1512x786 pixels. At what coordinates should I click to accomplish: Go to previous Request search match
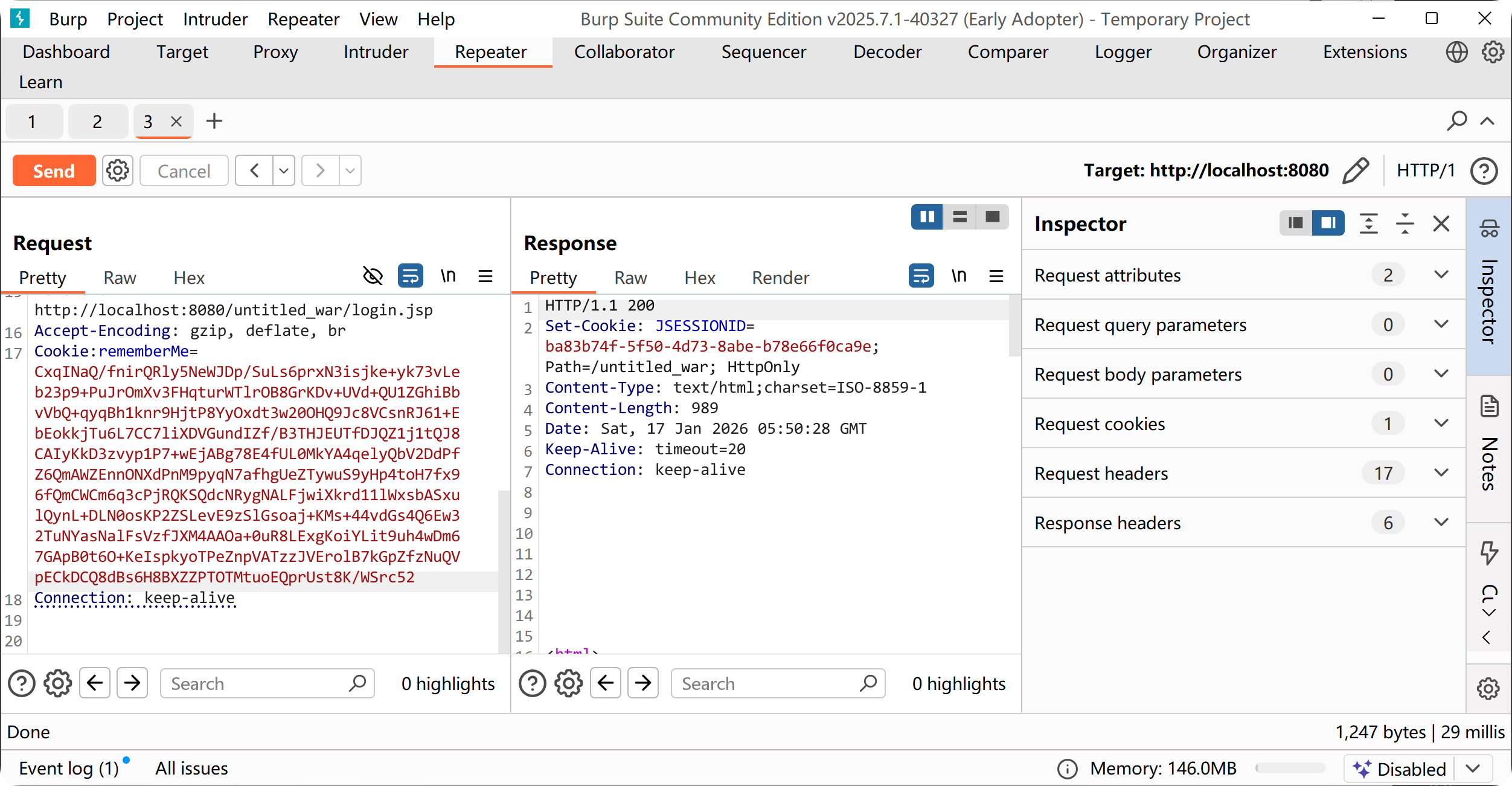pos(95,683)
